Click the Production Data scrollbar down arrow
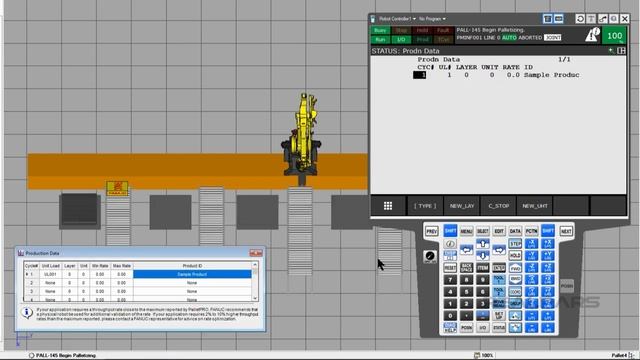 255,299
